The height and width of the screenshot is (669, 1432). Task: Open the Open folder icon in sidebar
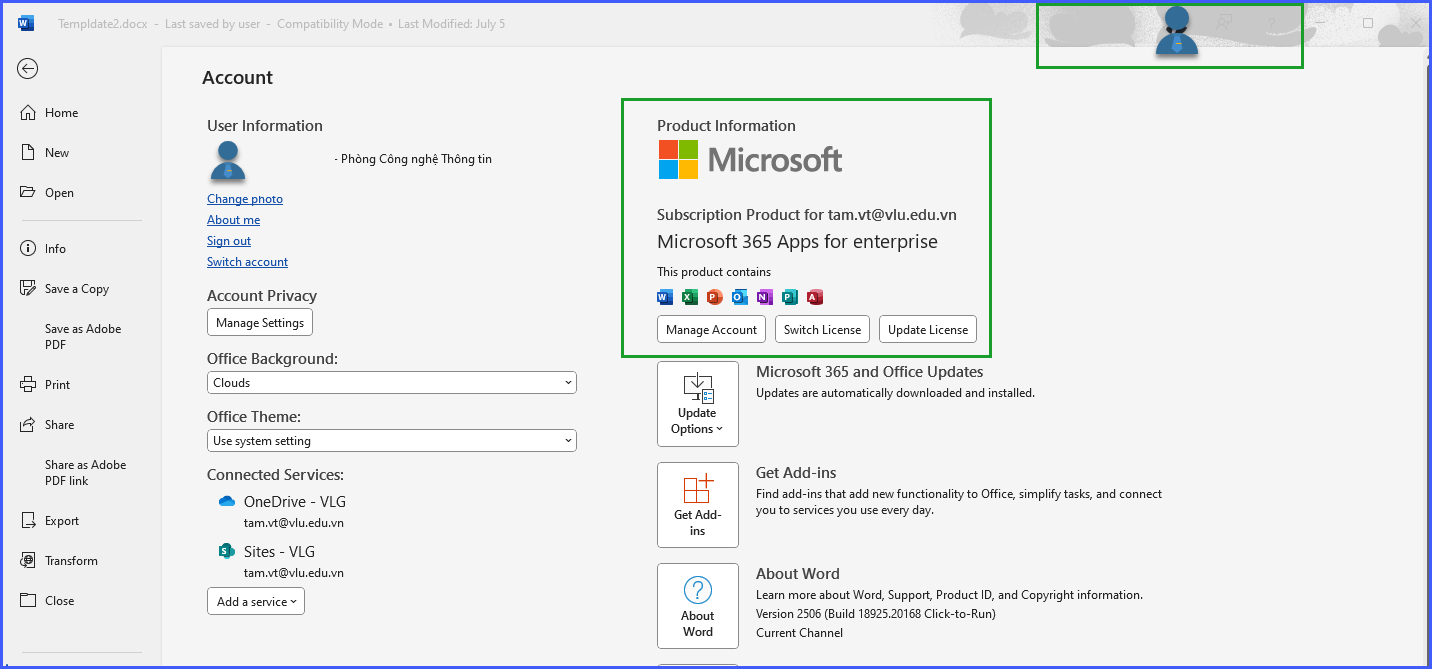[x=28, y=193]
